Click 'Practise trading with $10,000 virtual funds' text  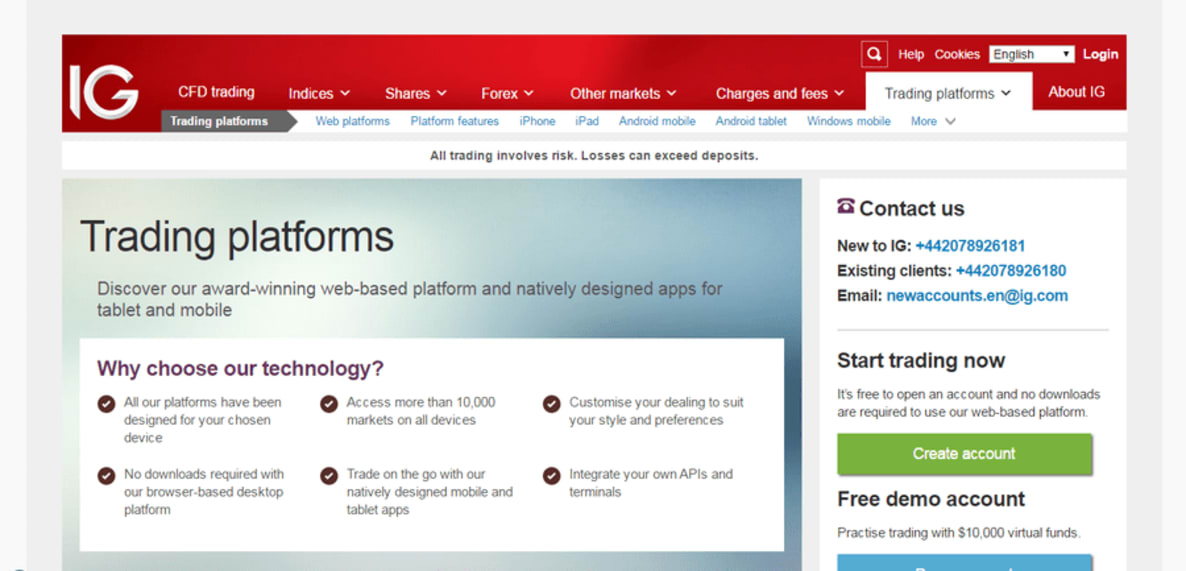tap(959, 533)
